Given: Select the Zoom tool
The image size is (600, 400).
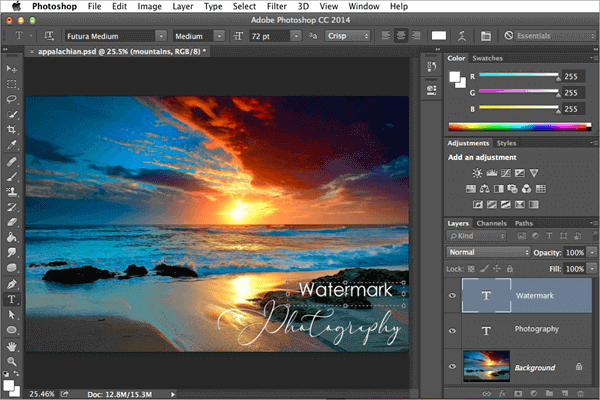Looking at the screenshot, I should point(11,361).
